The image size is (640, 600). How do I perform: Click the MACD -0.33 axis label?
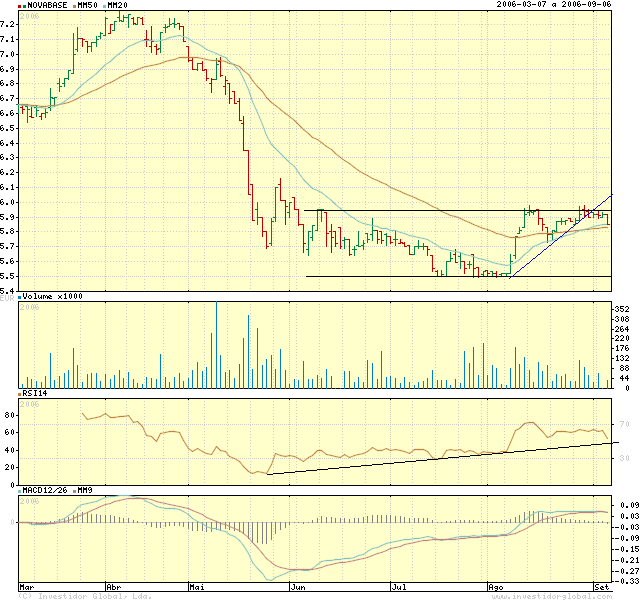(x=627, y=581)
